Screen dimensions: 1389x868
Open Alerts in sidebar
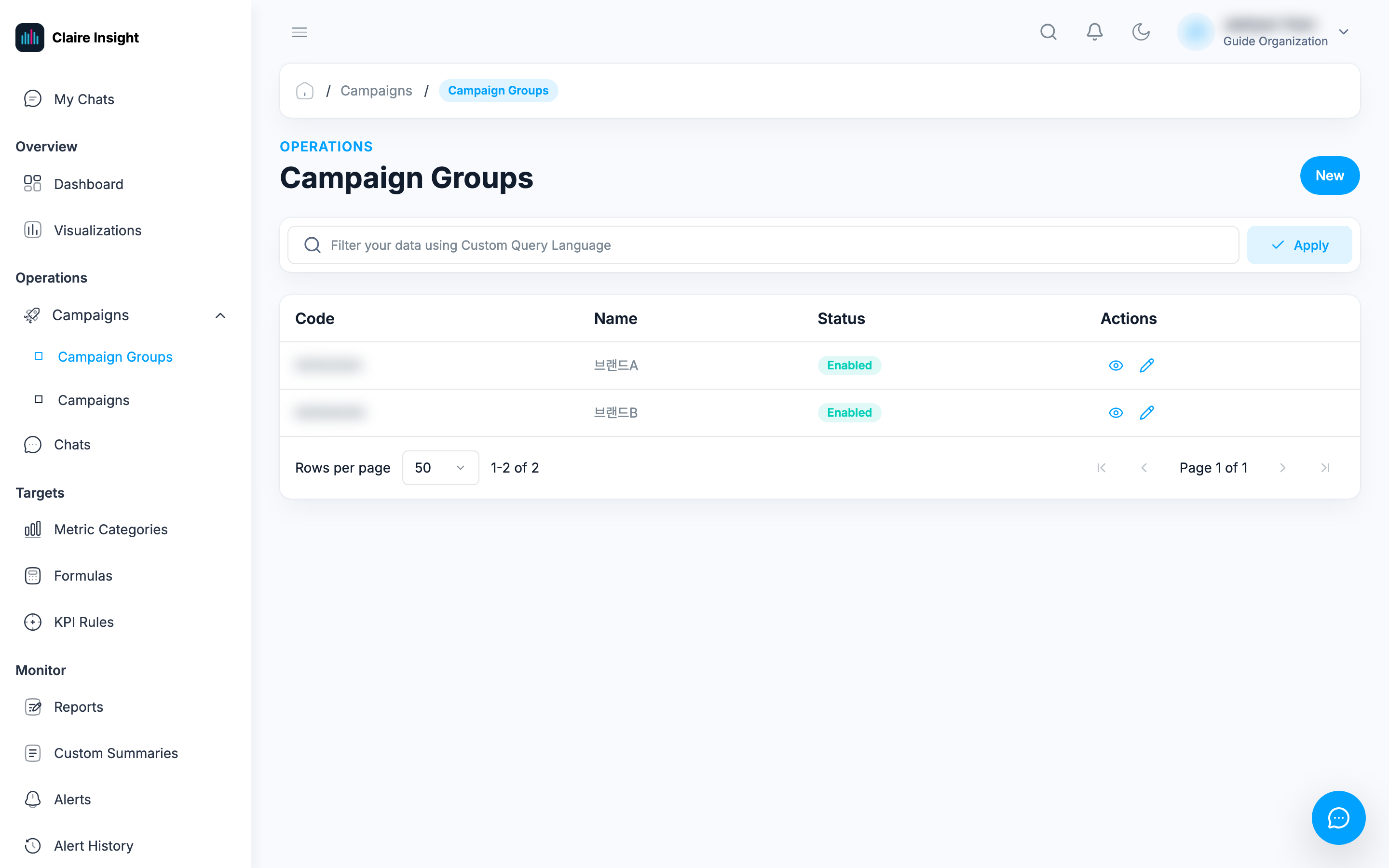pos(72,799)
